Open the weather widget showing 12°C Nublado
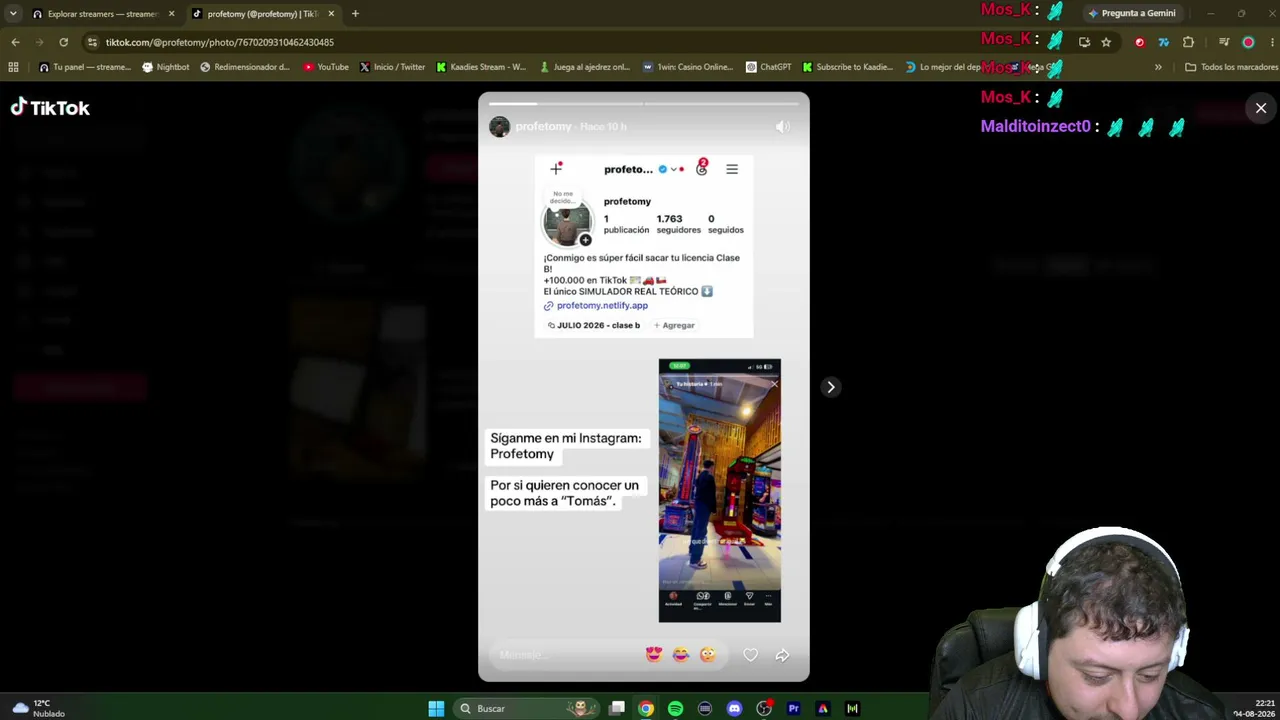Viewport: 1280px width, 720px height. pyautogui.click(x=38, y=709)
